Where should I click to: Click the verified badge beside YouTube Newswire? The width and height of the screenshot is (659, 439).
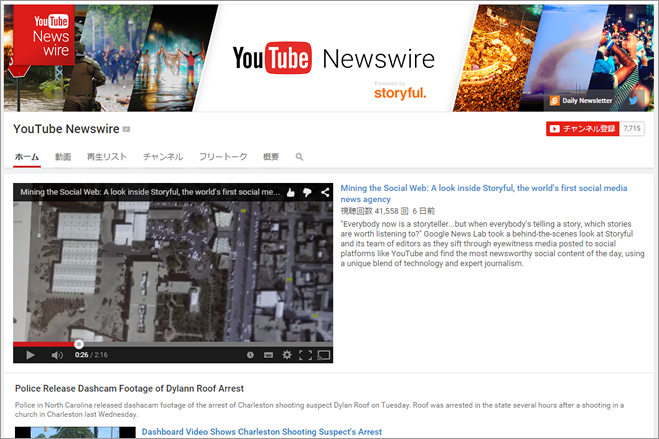coord(126,129)
